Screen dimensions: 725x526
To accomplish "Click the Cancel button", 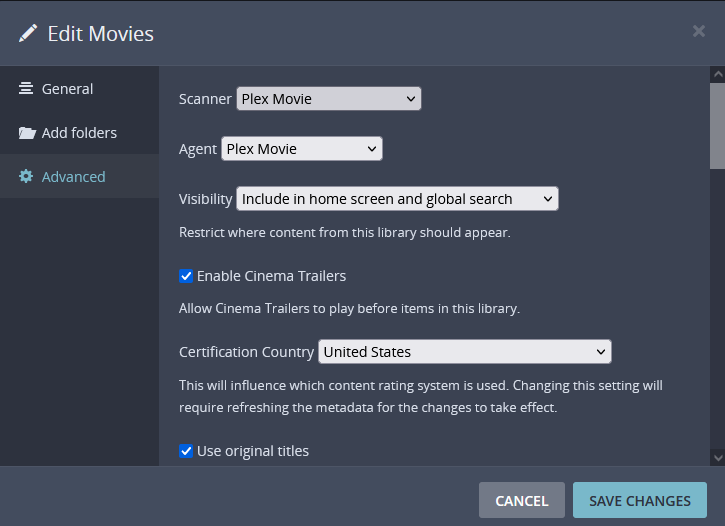I will [x=521, y=501].
